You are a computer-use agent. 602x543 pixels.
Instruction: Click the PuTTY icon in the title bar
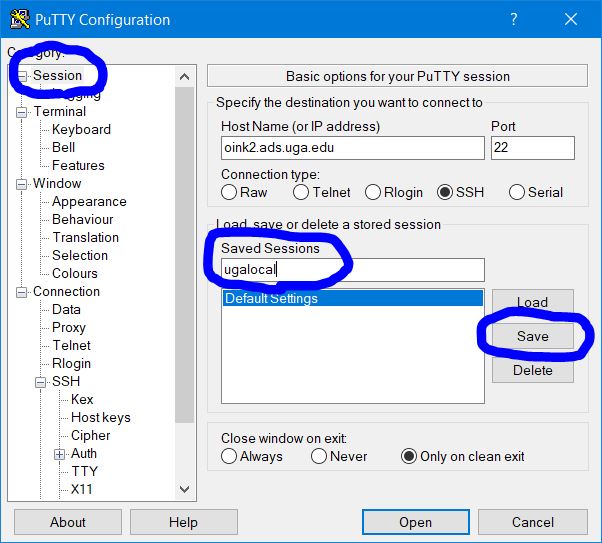click(x=20, y=19)
